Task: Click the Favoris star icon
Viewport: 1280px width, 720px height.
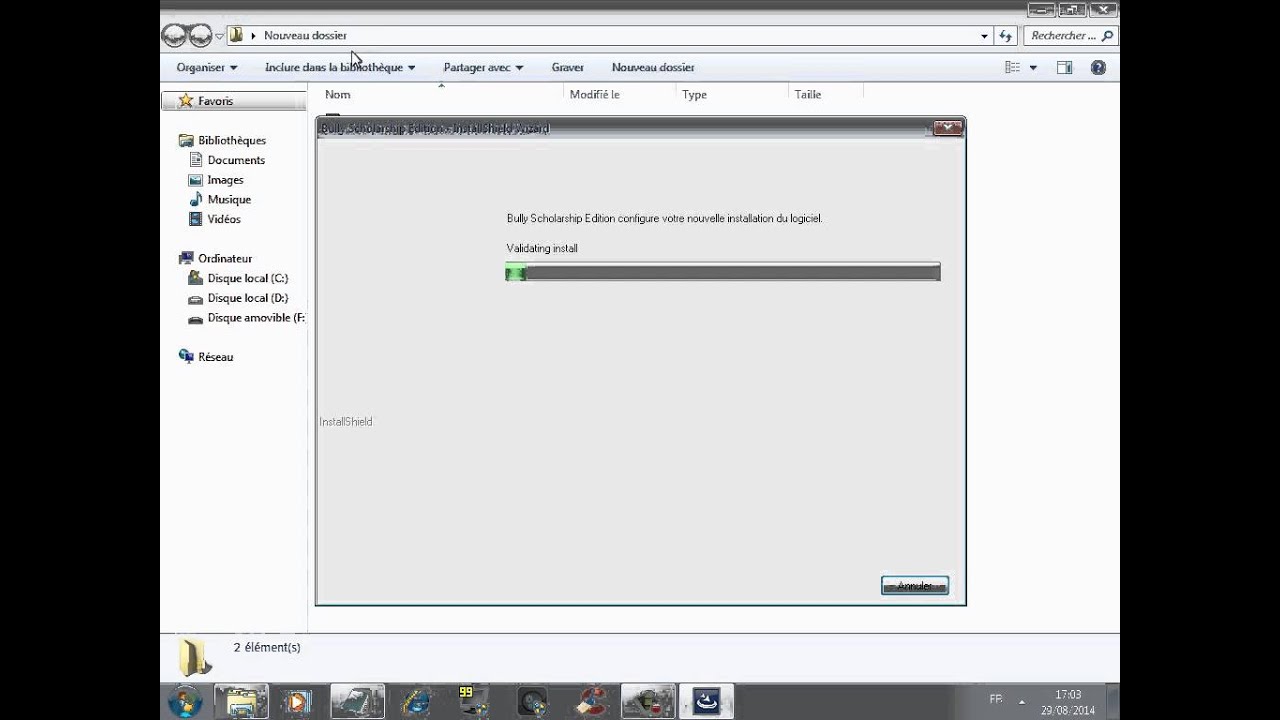Action: [185, 101]
